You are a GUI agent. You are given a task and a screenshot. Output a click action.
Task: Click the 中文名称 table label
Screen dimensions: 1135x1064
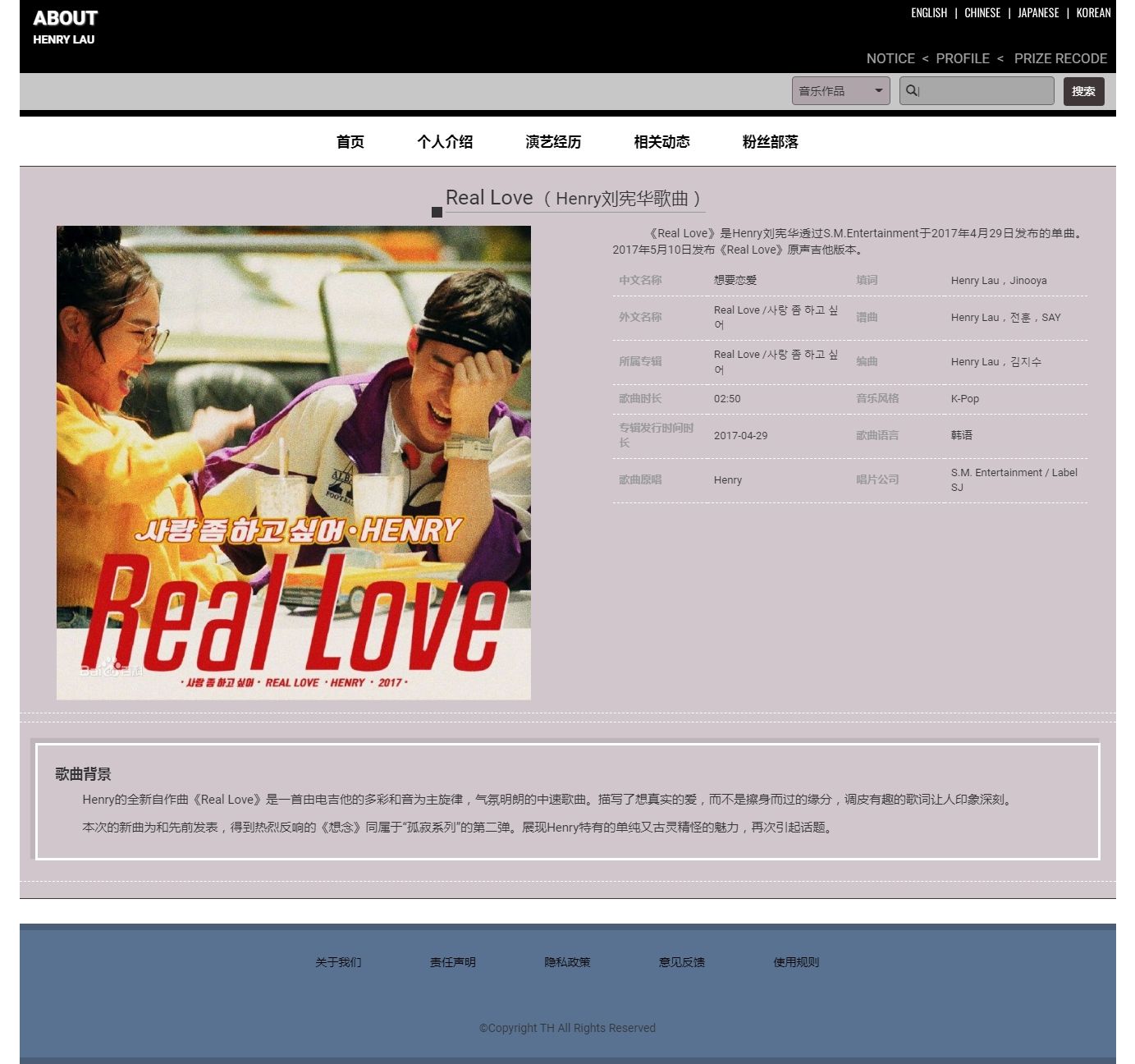coord(640,280)
